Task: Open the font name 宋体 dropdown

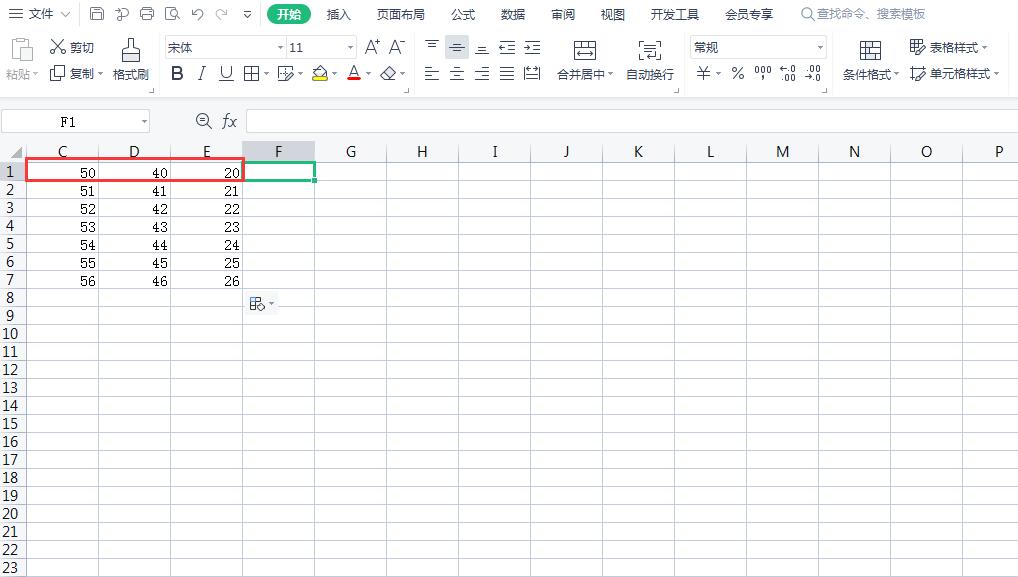Action: (280, 47)
